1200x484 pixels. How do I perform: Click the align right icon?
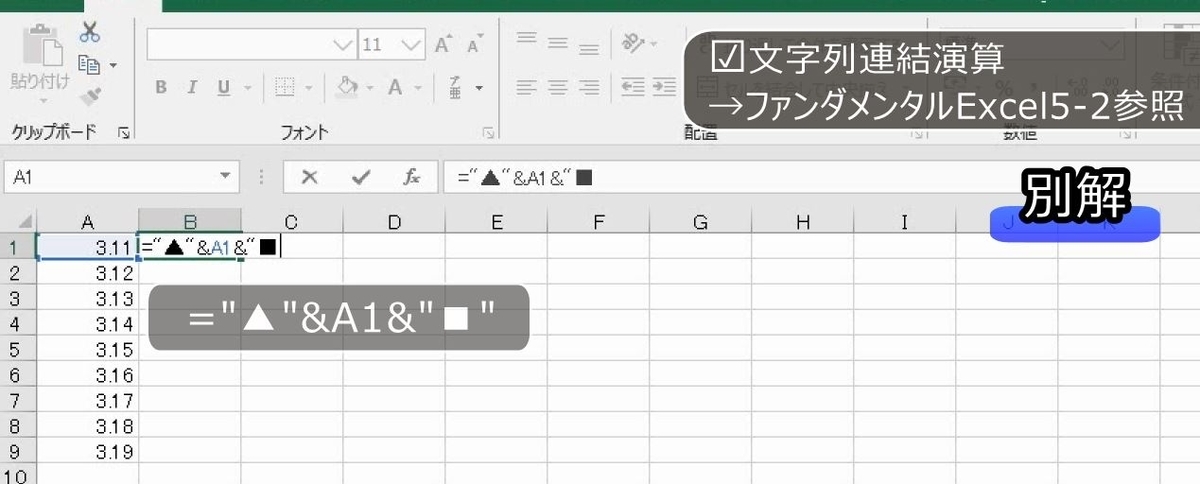[590, 88]
